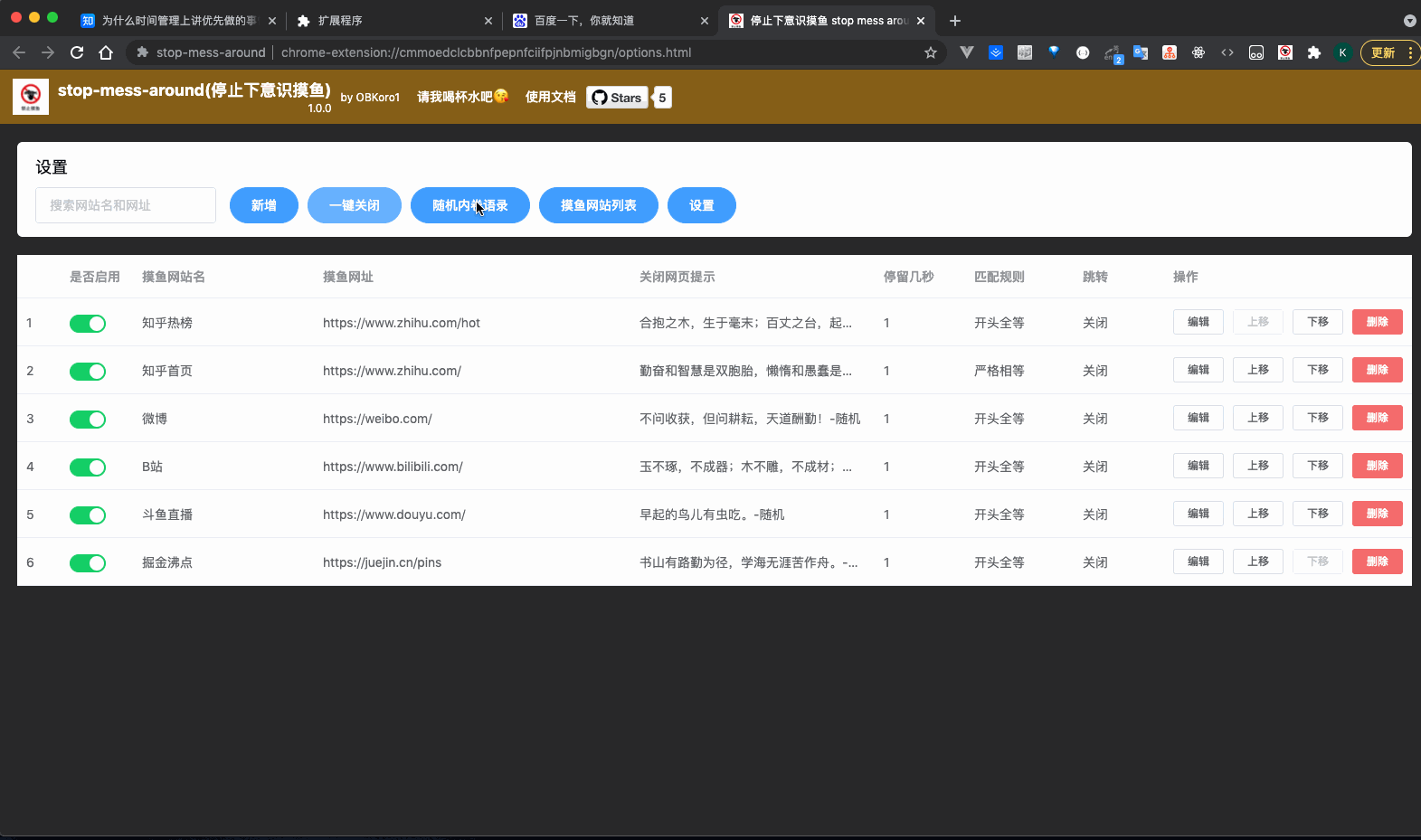This screenshot has width=1421, height=840.
Task: Click the 一键关闭 button
Action: point(355,205)
